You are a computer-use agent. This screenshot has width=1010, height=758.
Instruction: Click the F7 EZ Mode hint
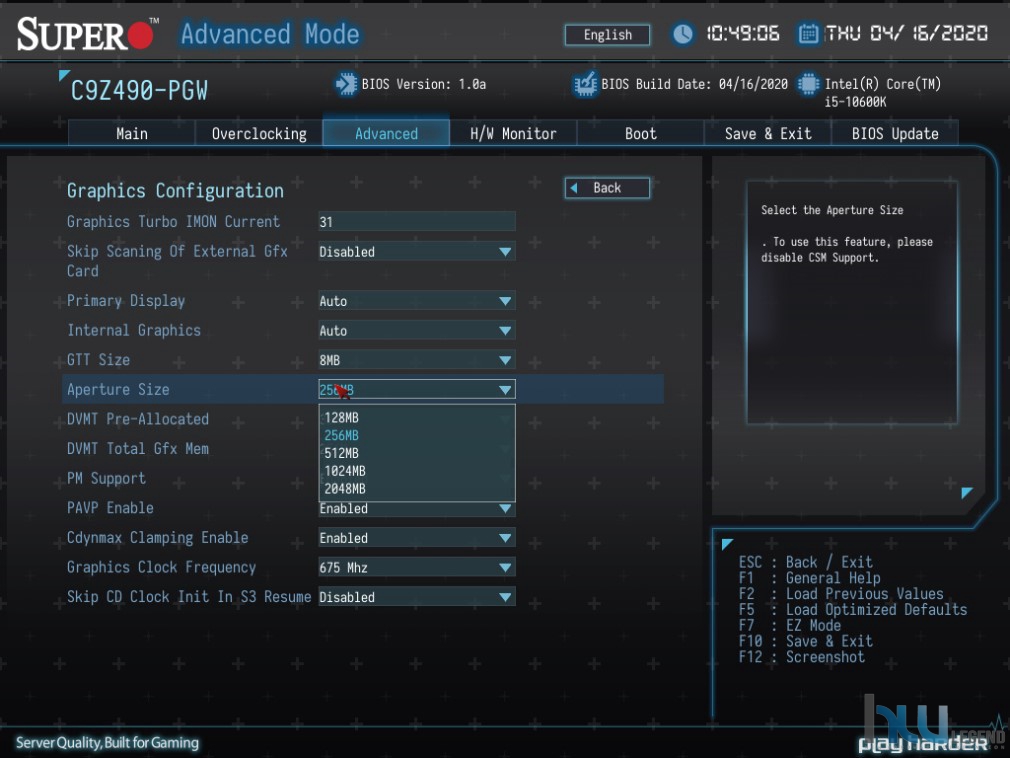pos(790,625)
